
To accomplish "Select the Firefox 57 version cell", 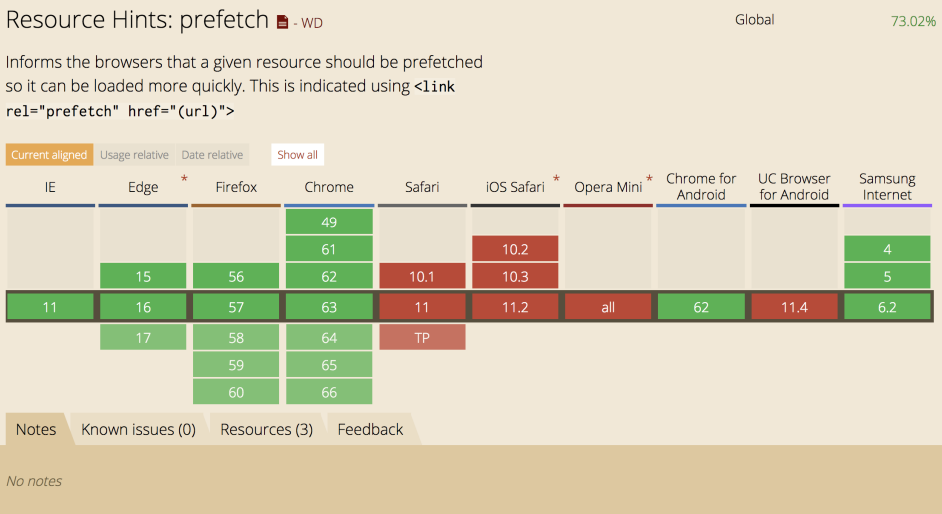I will coord(236,307).
